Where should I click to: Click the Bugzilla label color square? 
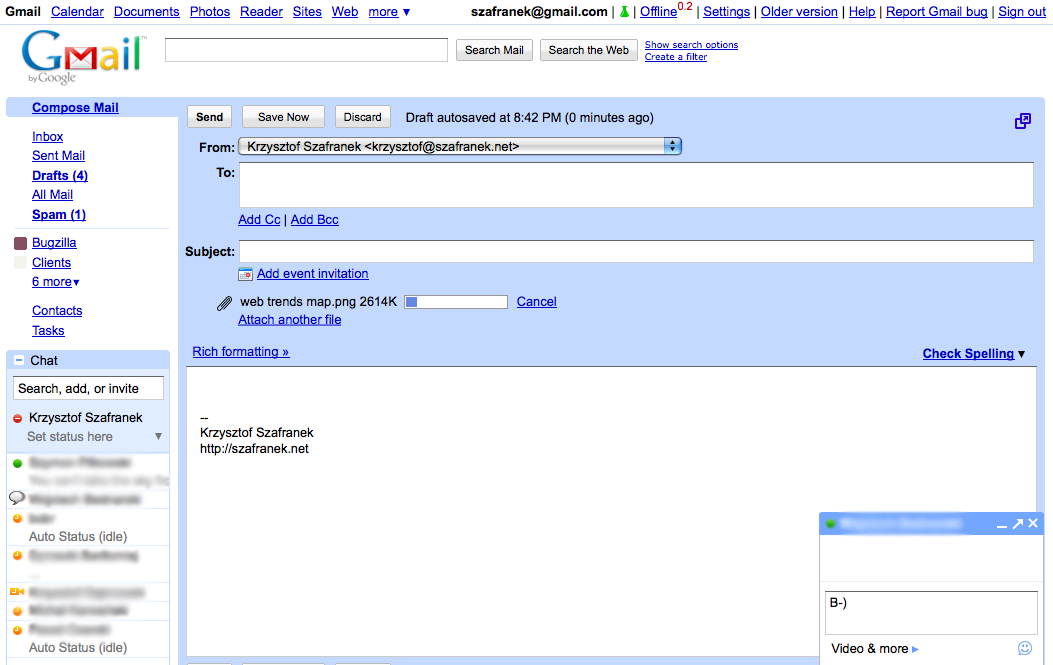coord(20,243)
